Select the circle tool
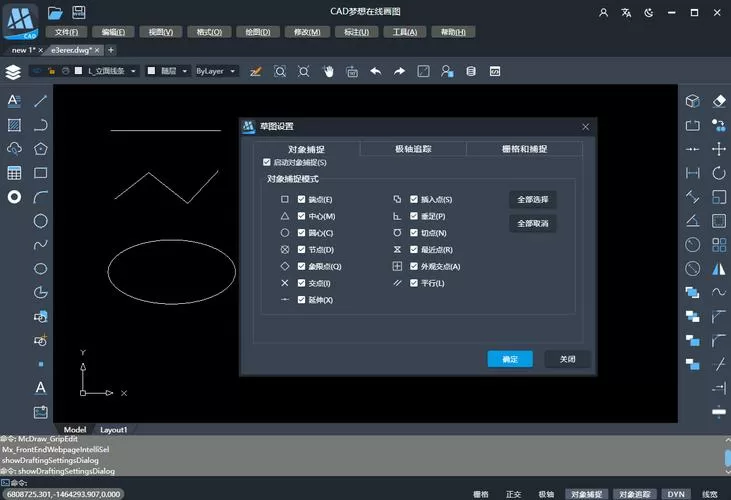This screenshot has height=500, width=731. point(41,221)
